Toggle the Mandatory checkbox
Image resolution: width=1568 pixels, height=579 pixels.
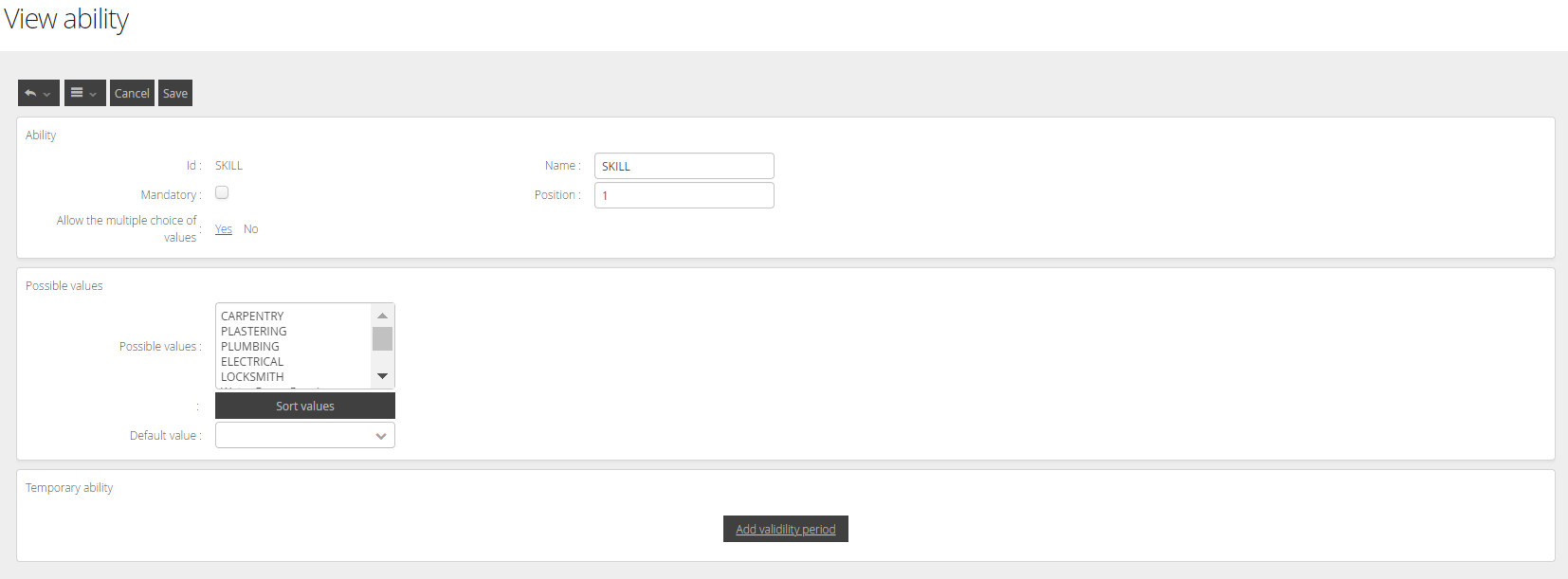tap(222, 192)
